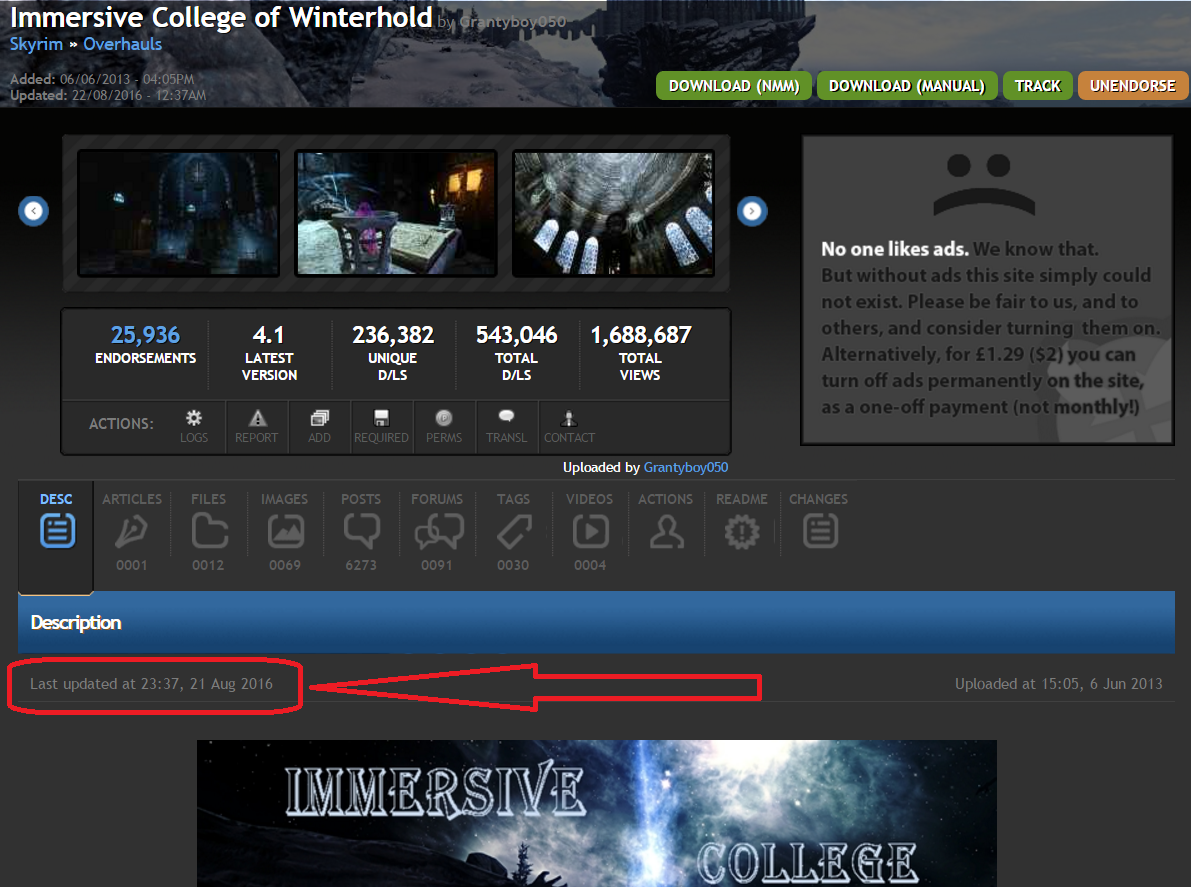
Task: Click the 25,936 endorsements count
Action: (146, 335)
